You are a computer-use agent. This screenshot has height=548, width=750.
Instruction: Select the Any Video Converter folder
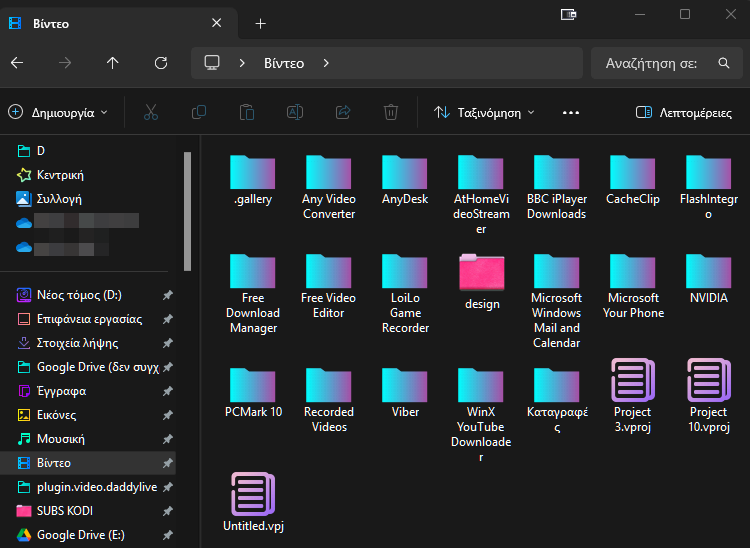[329, 187]
